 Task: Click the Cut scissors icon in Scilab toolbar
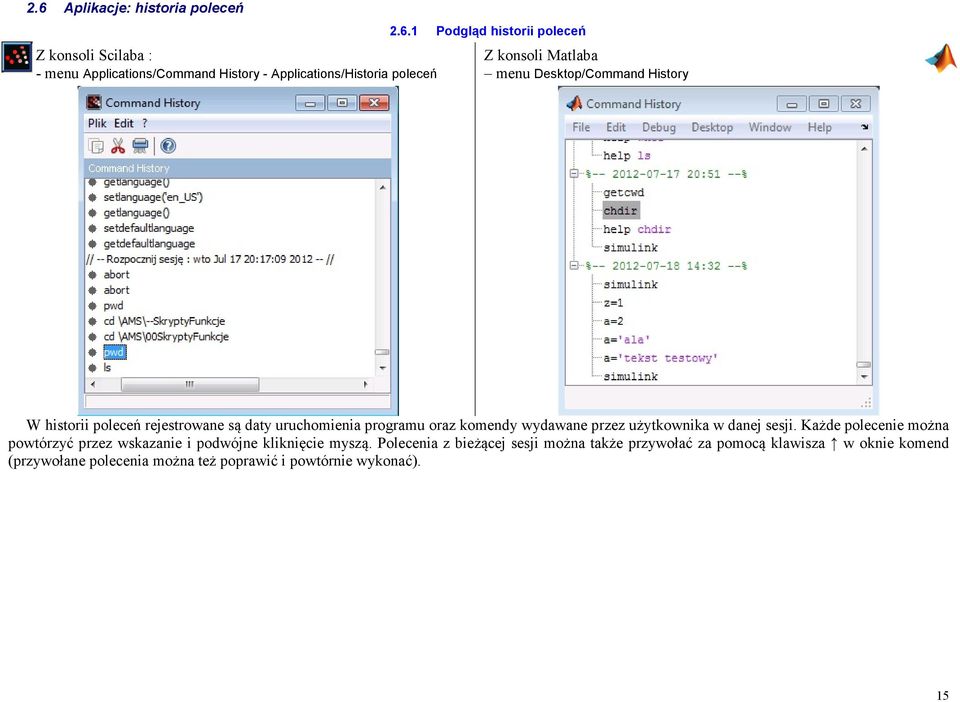click(118, 146)
